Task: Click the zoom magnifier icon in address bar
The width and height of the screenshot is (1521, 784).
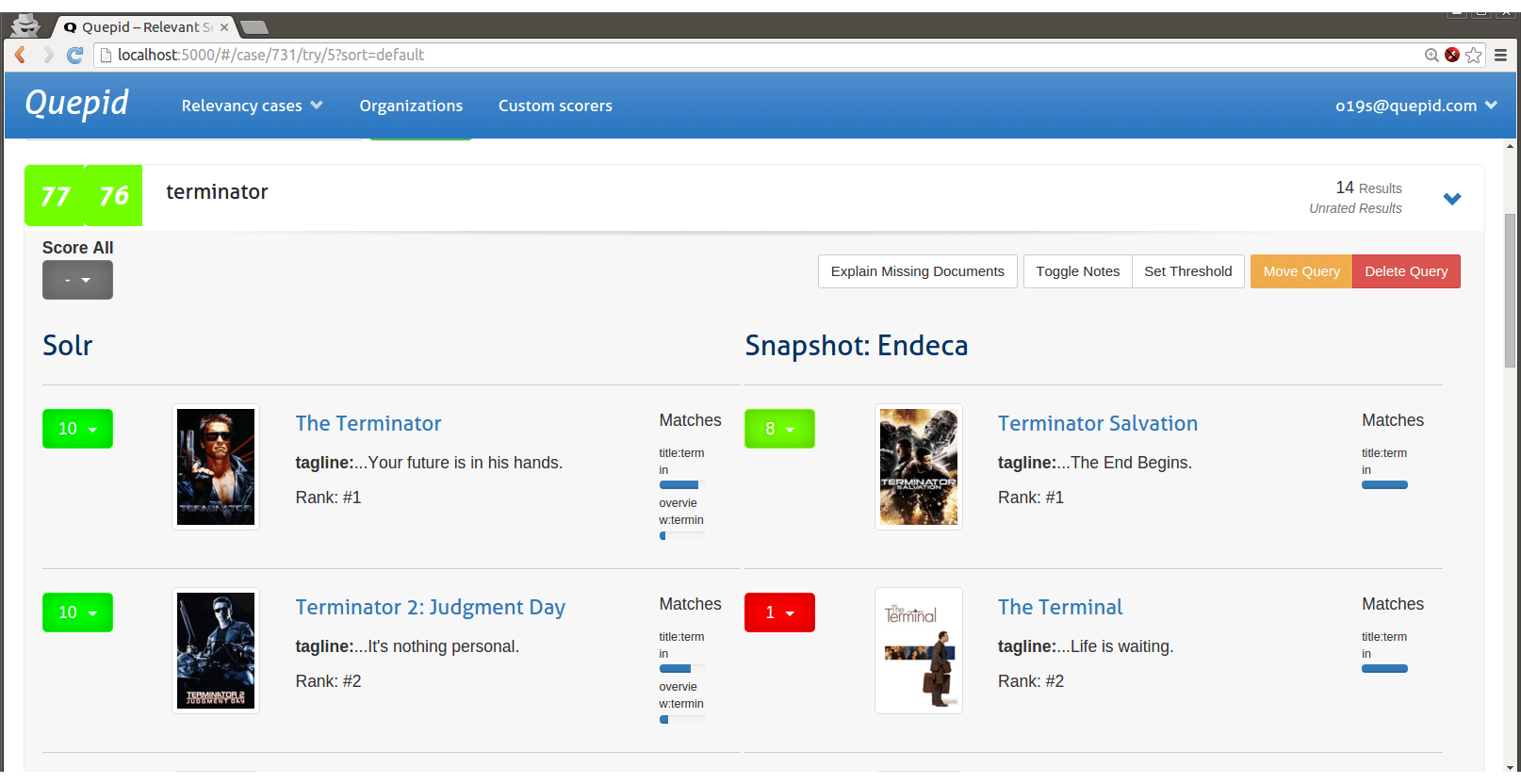Action: pos(1431,55)
